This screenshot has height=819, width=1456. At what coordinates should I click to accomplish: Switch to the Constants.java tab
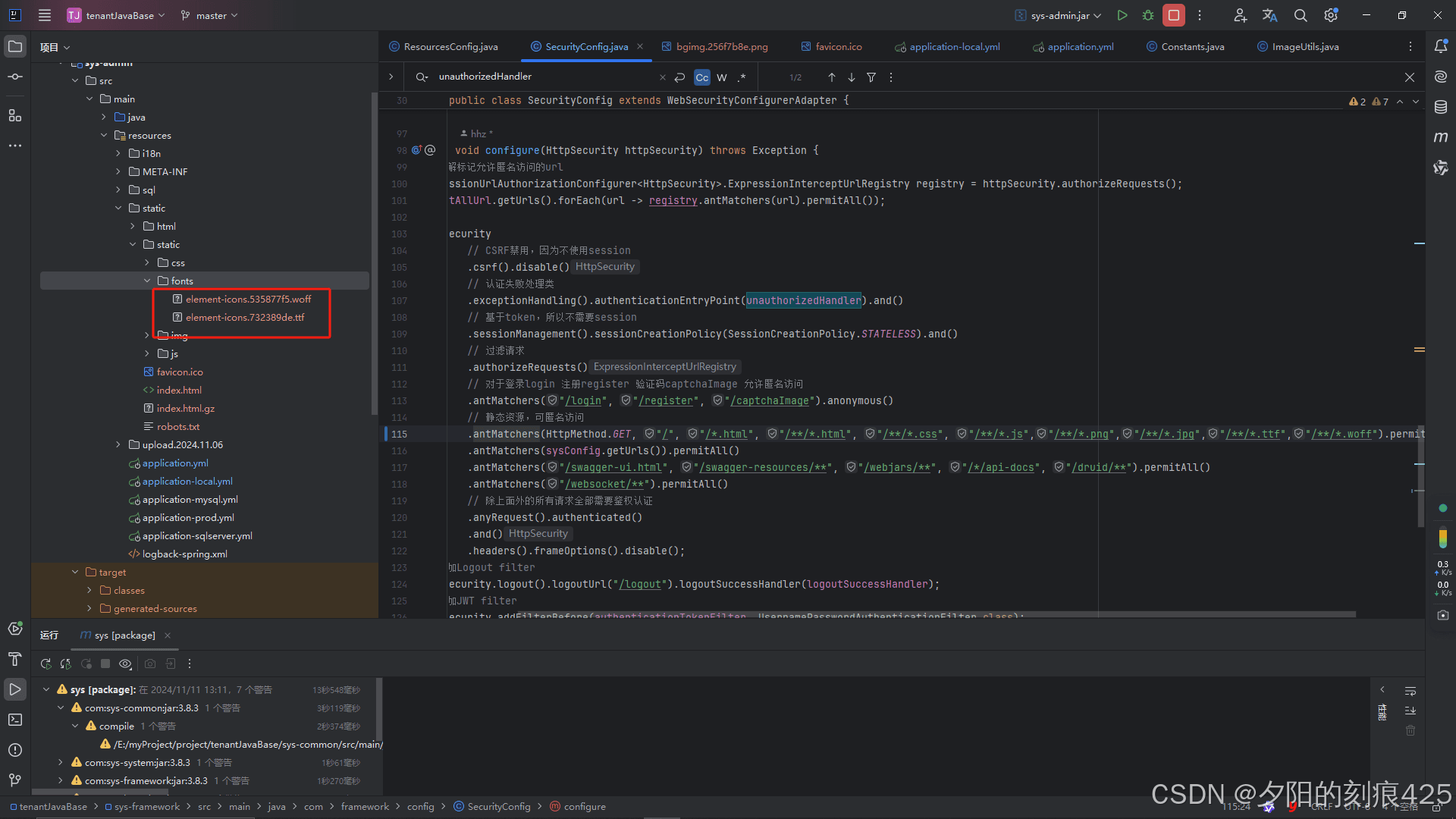(1192, 46)
